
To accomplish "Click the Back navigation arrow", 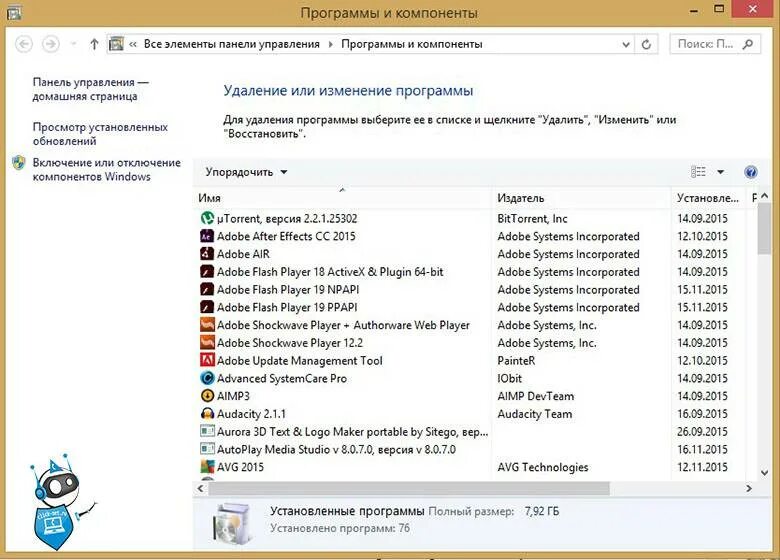I will (x=24, y=44).
